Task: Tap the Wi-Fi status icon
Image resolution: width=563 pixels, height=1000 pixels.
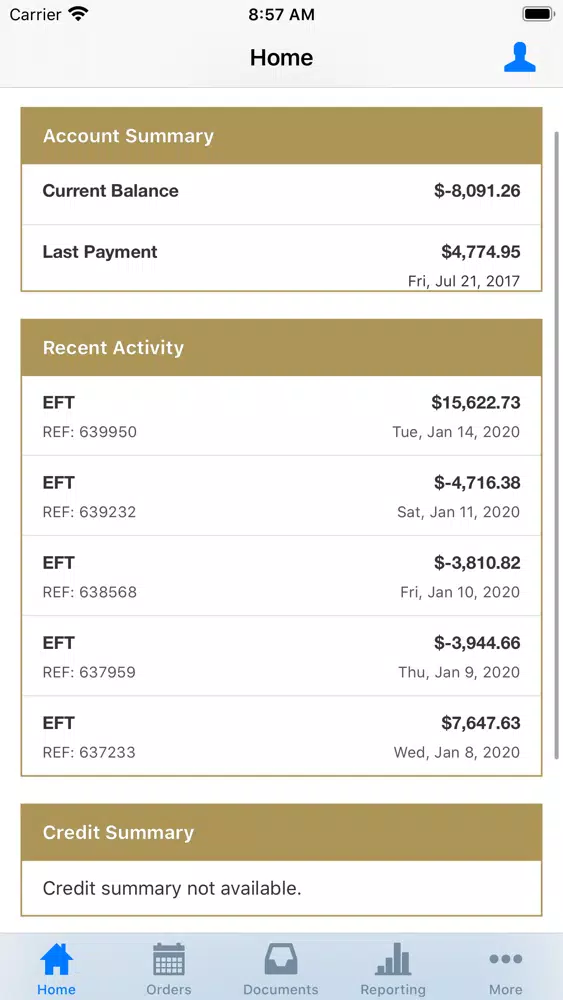Action: 78,14
